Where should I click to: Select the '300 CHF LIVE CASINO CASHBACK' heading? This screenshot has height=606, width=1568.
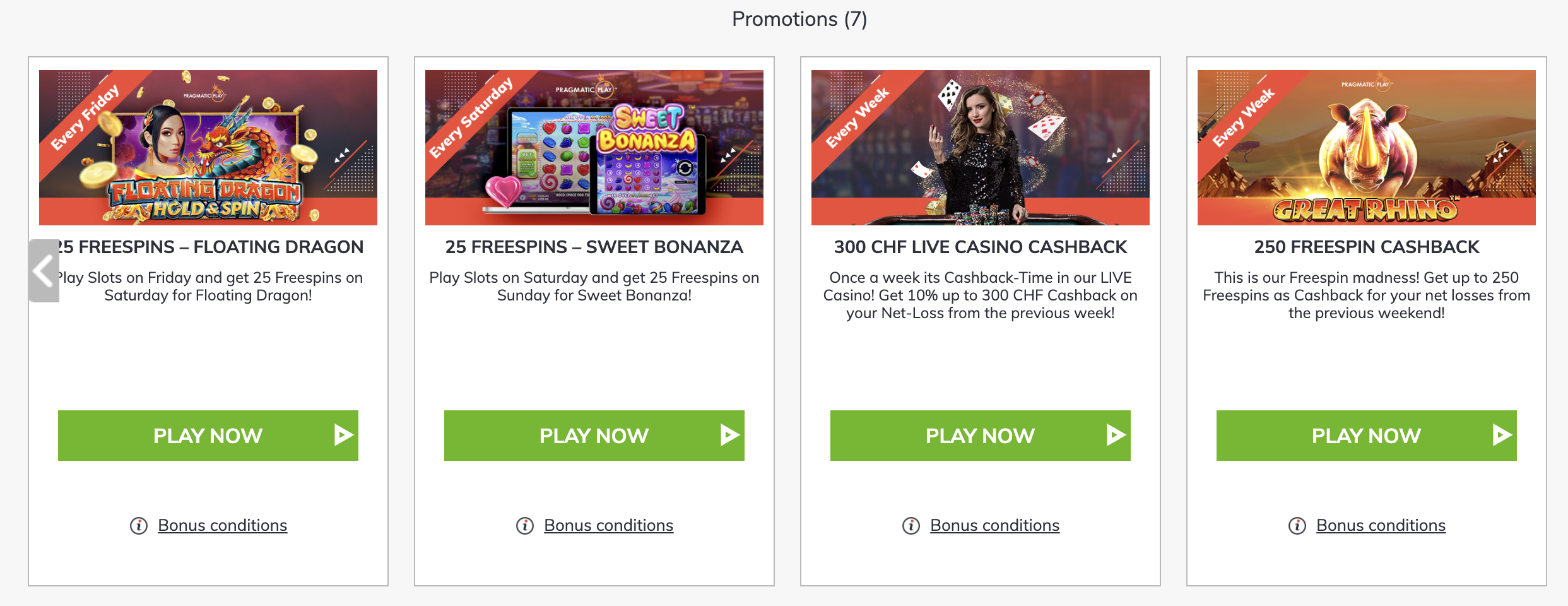(981, 247)
